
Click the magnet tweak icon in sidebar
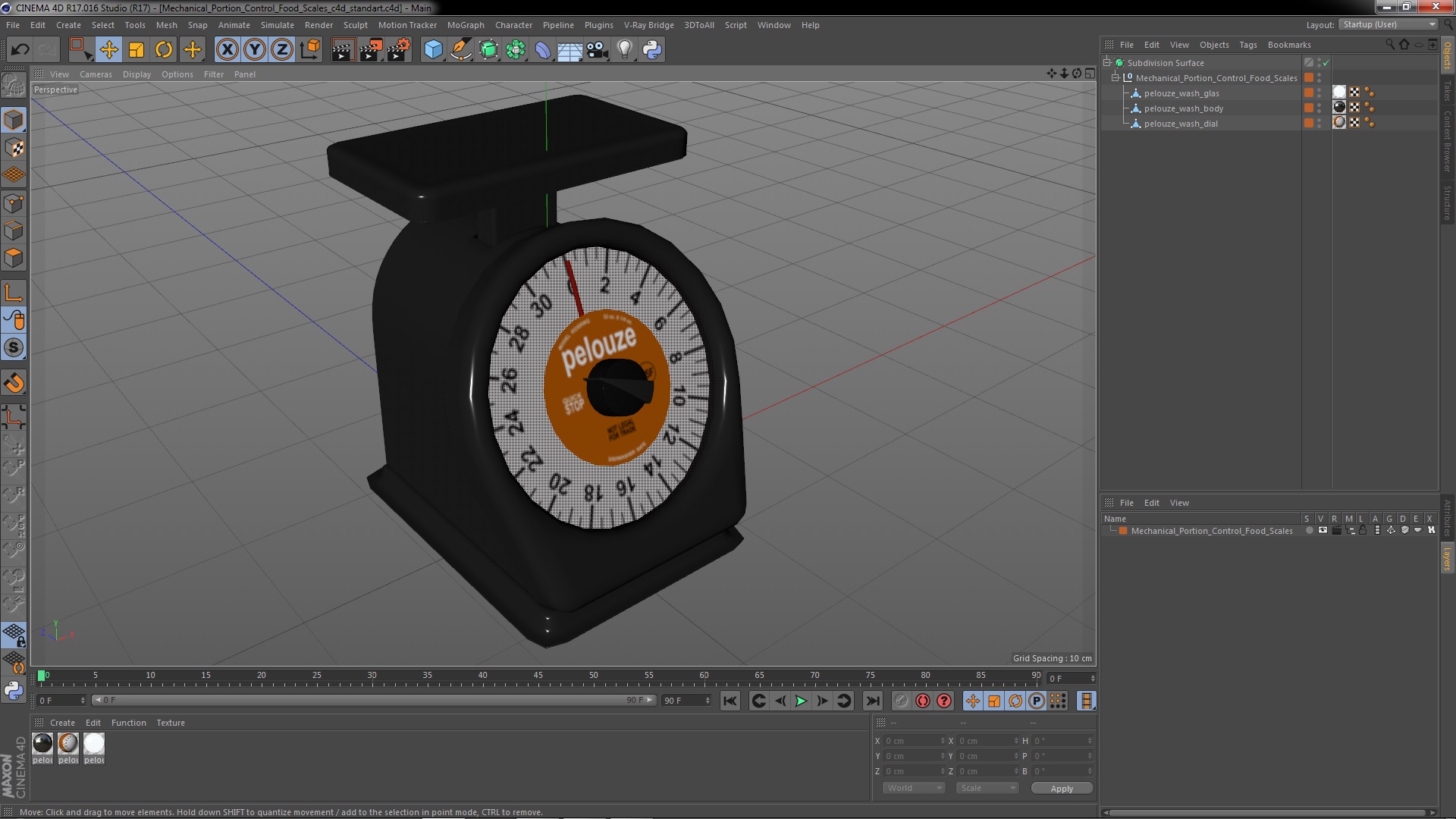(14, 383)
